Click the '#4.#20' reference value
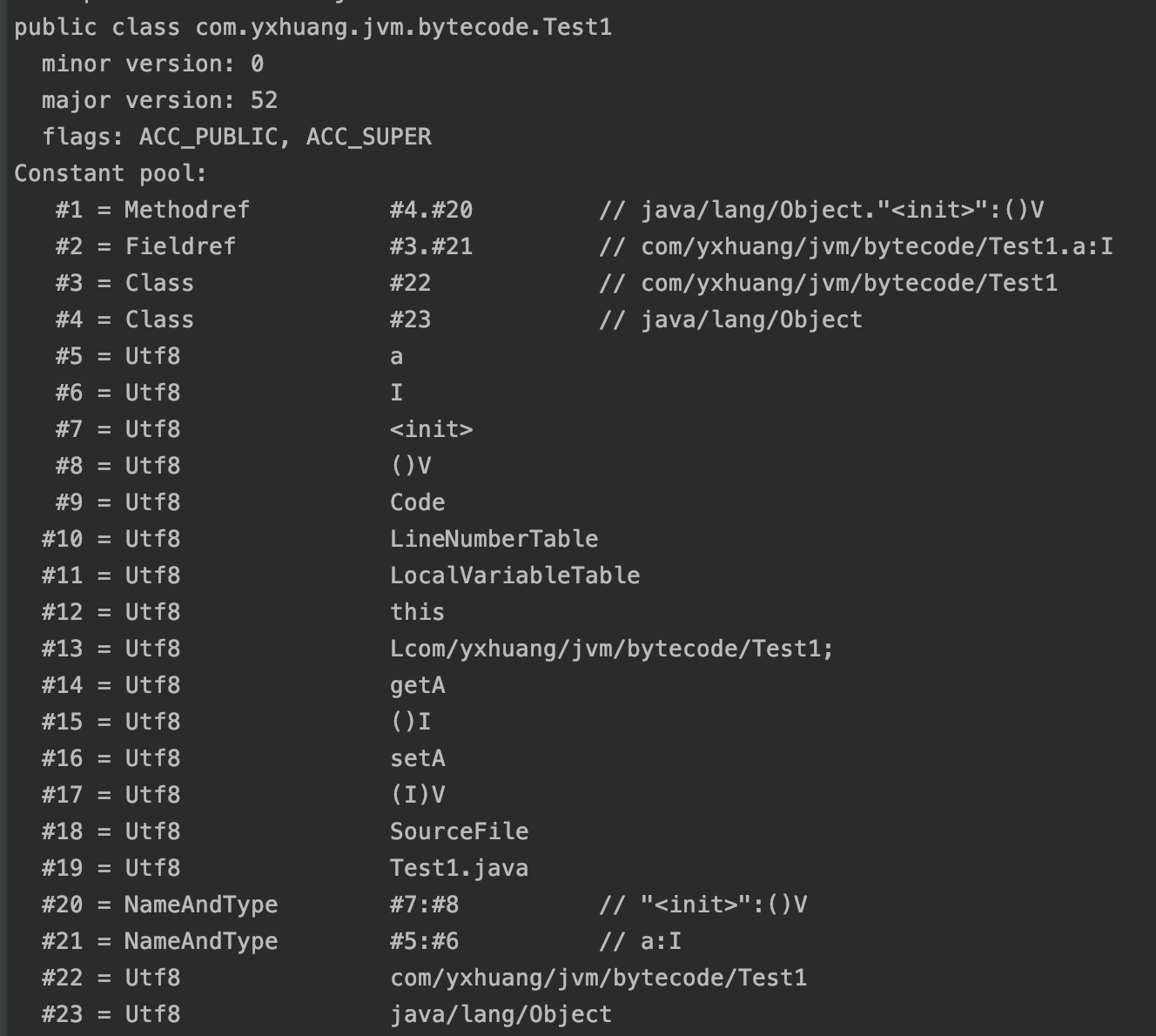 [x=431, y=211]
